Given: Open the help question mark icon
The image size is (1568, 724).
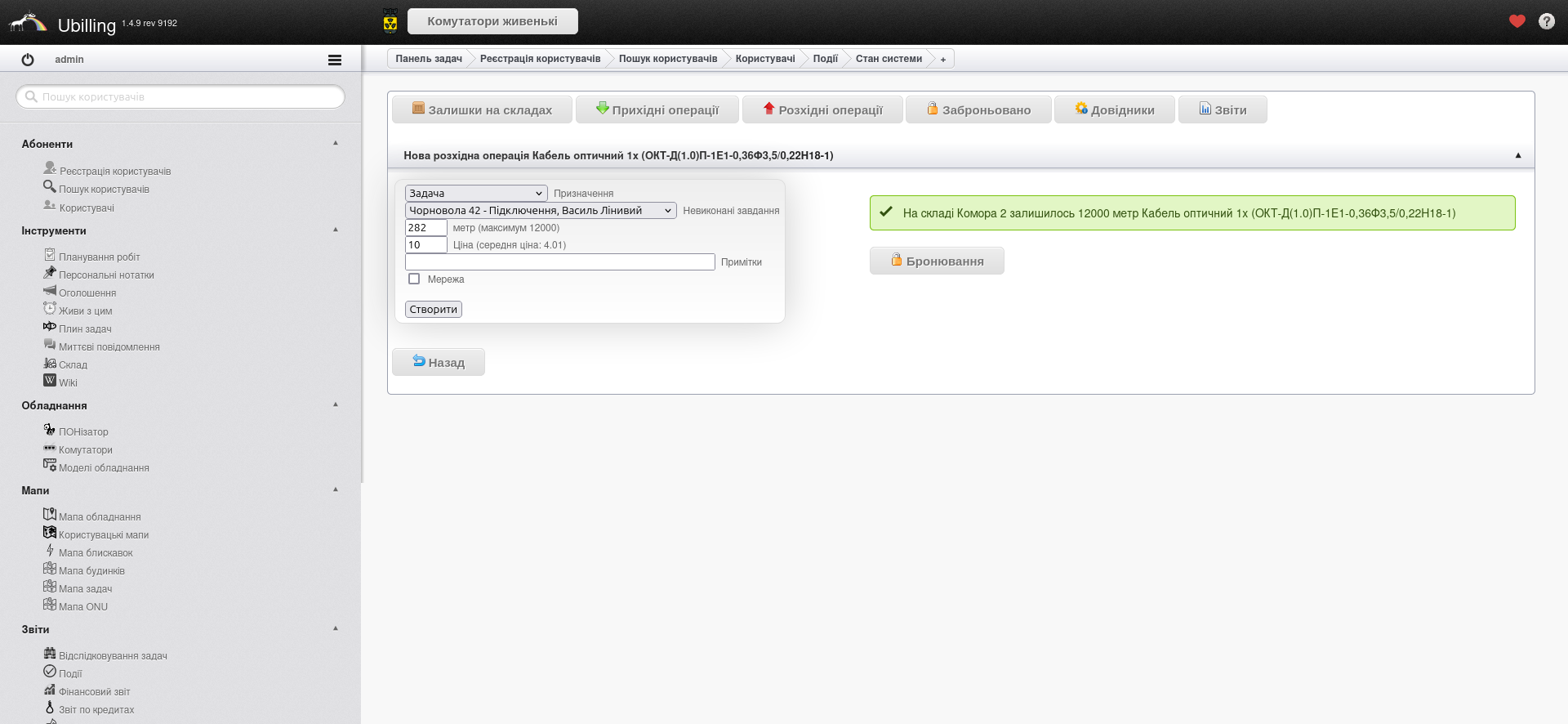Looking at the screenshot, I should [x=1546, y=21].
